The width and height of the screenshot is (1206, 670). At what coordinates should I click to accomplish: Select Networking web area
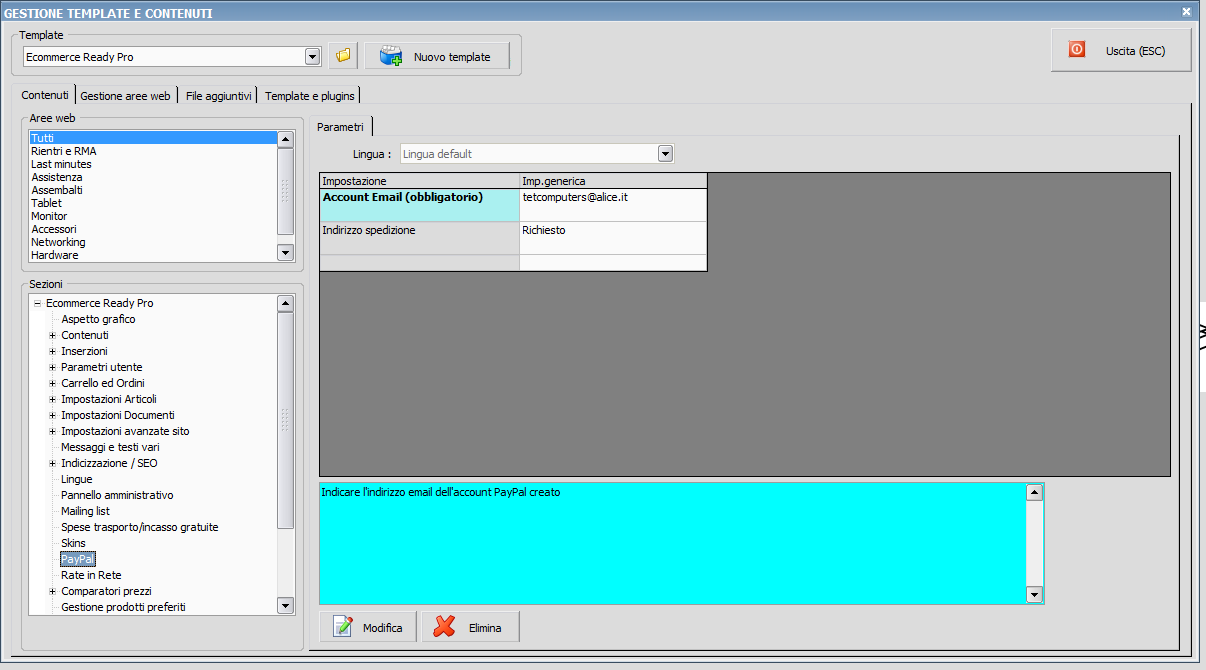tap(152, 242)
